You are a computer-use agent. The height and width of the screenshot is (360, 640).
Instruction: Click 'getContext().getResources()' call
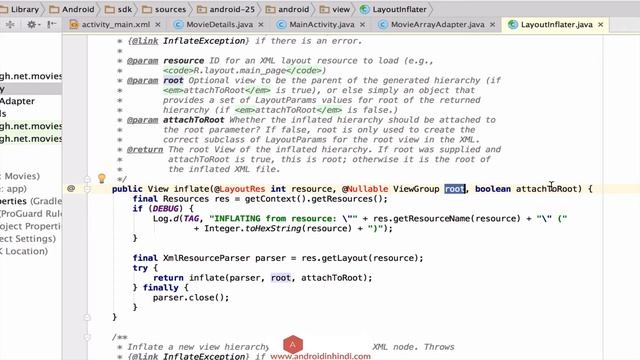[313, 199]
